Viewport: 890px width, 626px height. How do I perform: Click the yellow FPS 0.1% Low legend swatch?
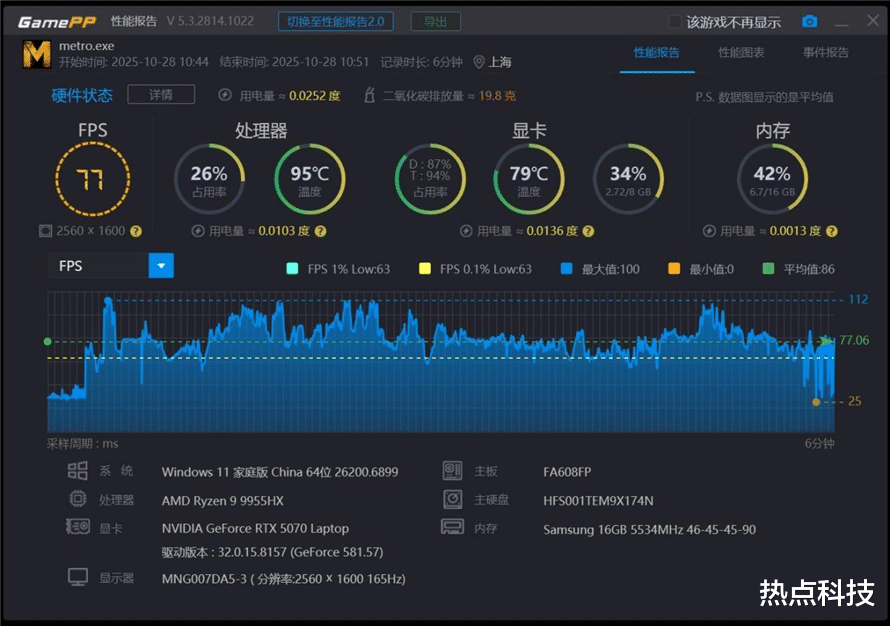(x=425, y=268)
